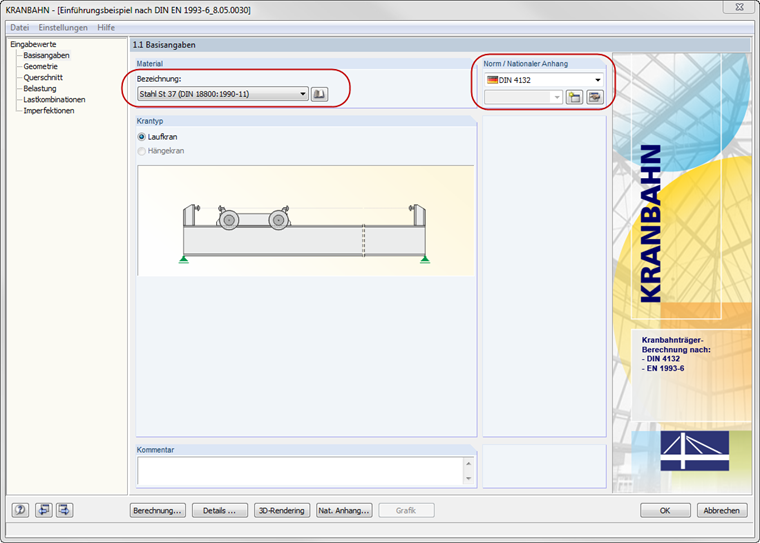This screenshot has height=543, width=760.
Task: Go to previous input table icon
Action: click(x=44, y=510)
